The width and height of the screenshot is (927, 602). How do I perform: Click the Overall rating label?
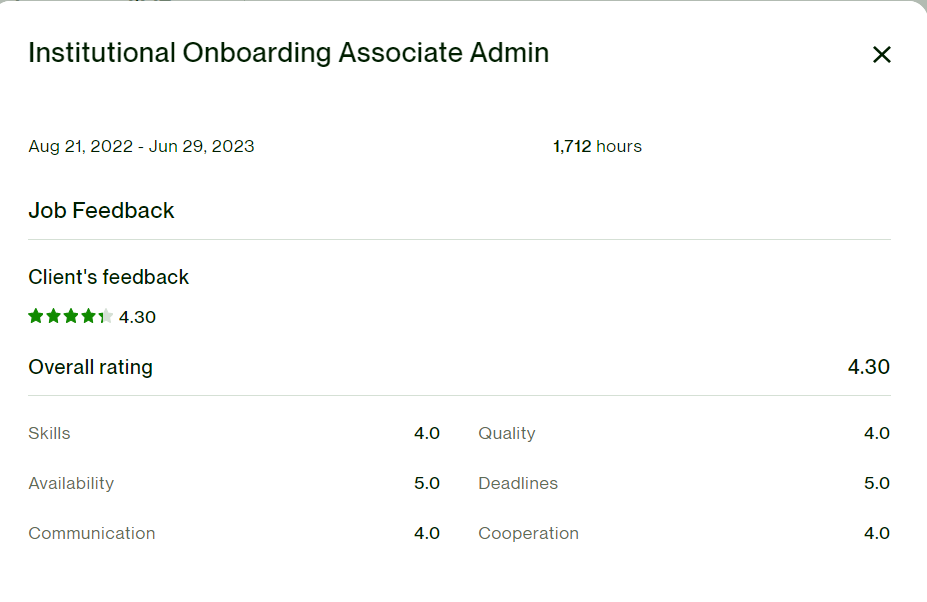point(90,367)
